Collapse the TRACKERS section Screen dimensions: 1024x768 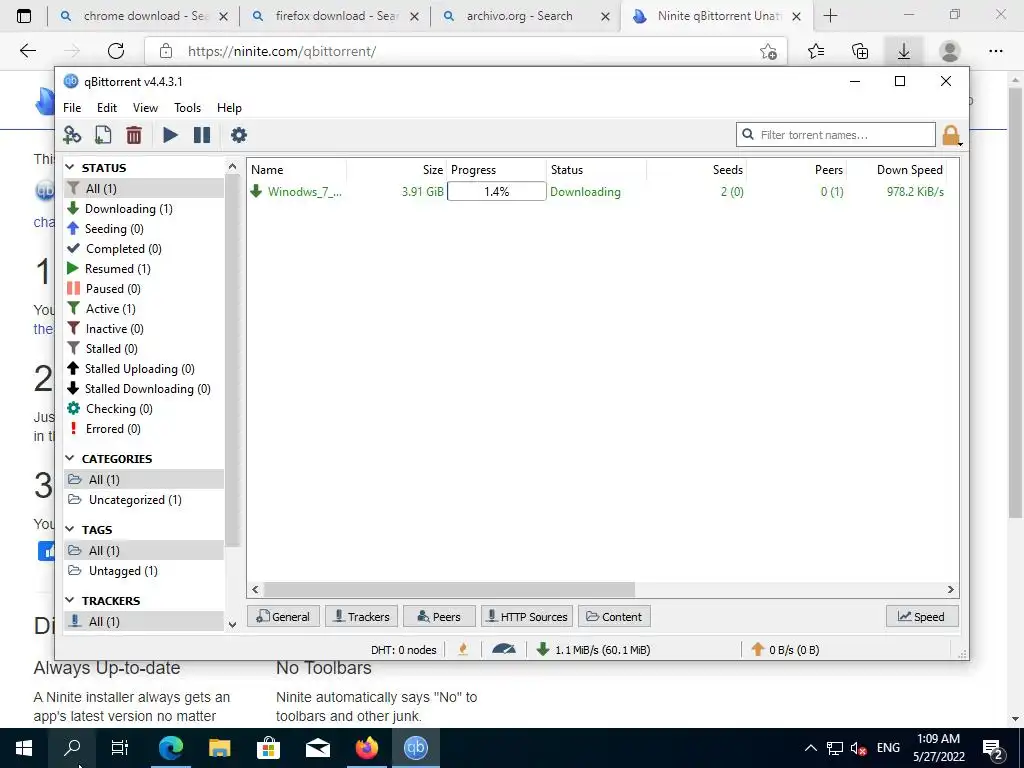point(70,600)
